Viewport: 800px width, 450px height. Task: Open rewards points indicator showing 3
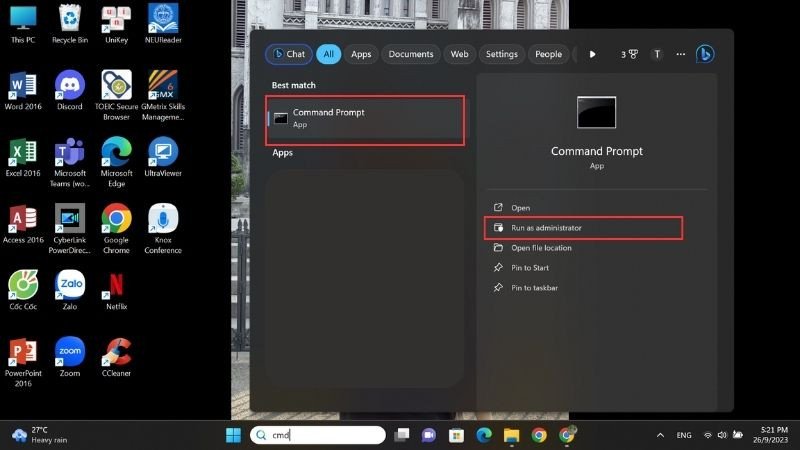click(x=629, y=54)
